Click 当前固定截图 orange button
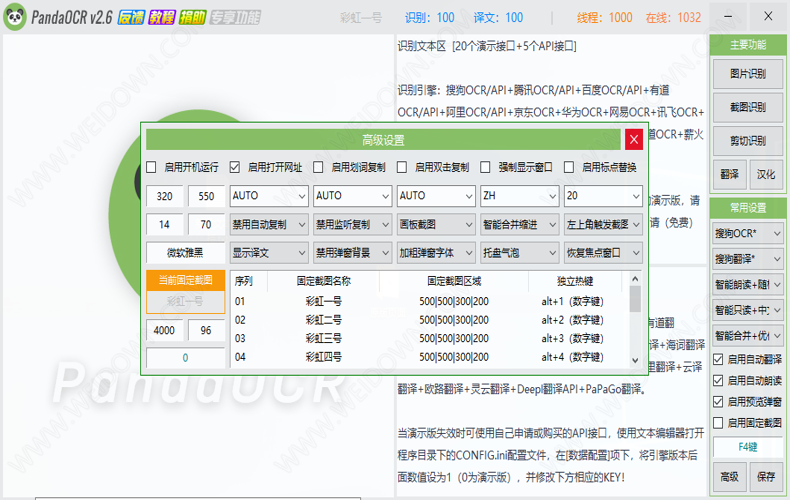Image resolution: width=790 pixels, height=500 pixels. (185, 280)
